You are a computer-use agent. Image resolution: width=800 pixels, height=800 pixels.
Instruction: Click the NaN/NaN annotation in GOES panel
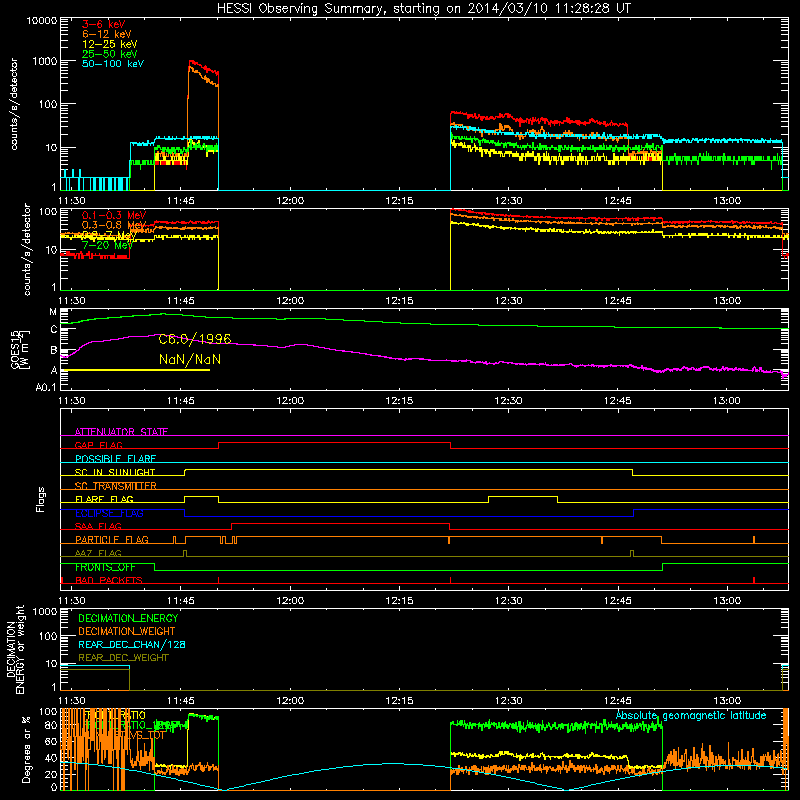[x=190, y=359]
